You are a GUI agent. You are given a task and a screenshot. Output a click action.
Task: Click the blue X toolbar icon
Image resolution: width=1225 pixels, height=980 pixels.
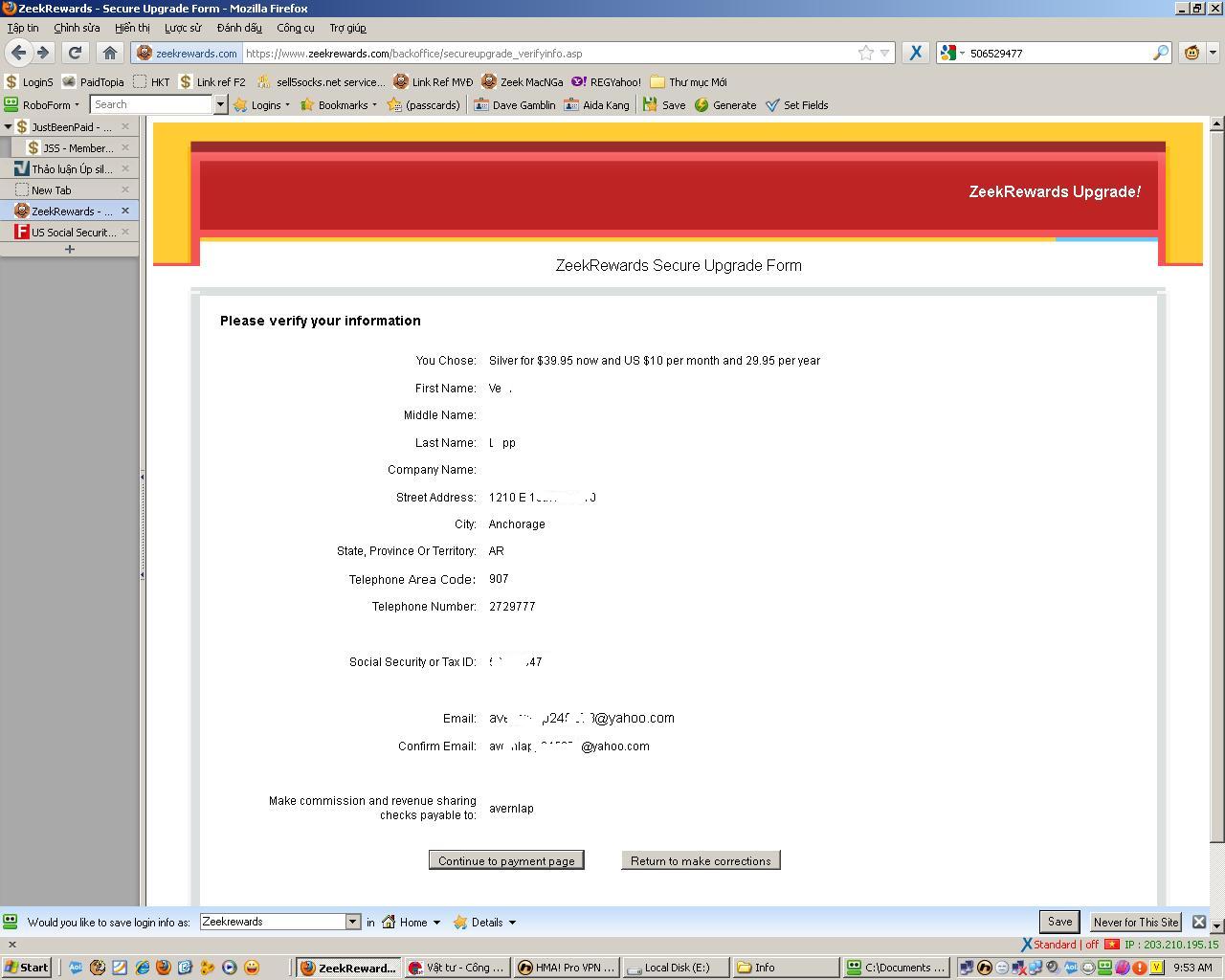pos(916,53)
